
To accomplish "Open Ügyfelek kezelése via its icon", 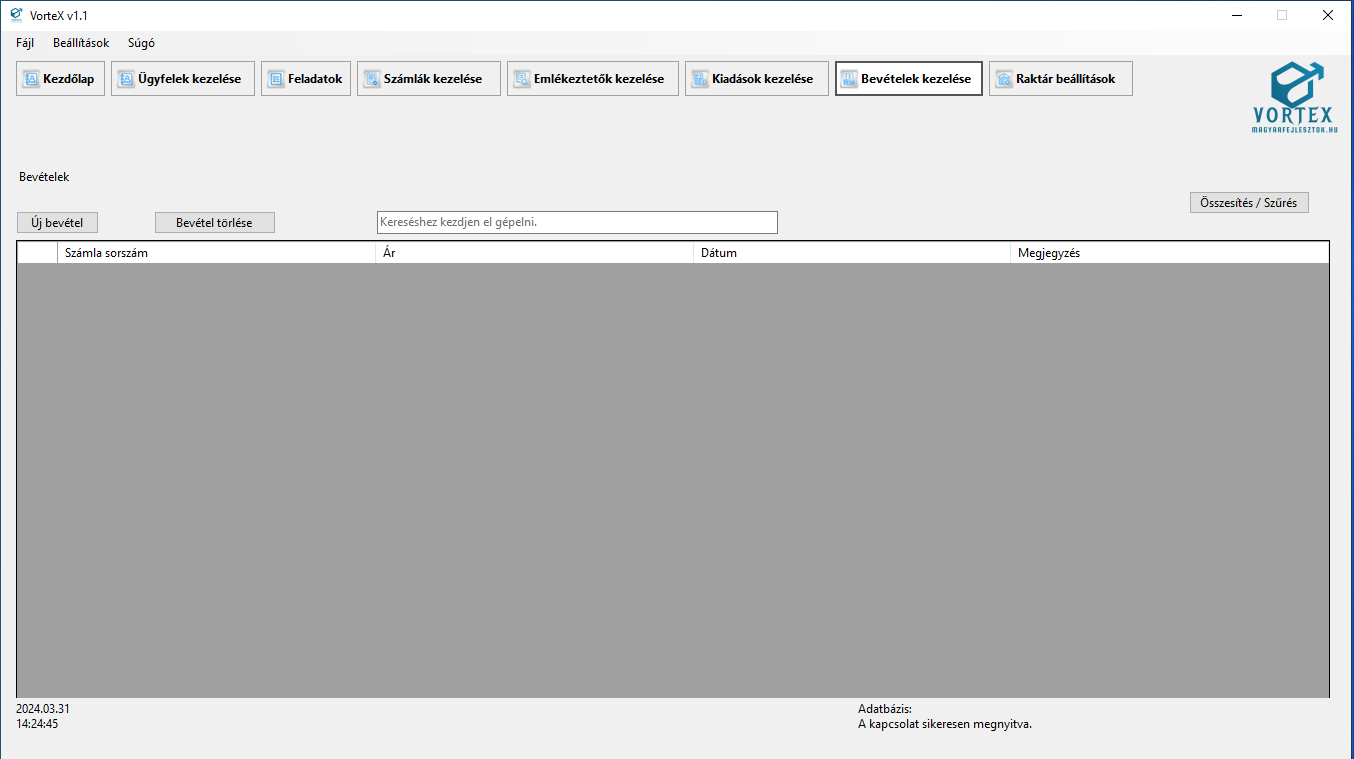I will (126, 79).
